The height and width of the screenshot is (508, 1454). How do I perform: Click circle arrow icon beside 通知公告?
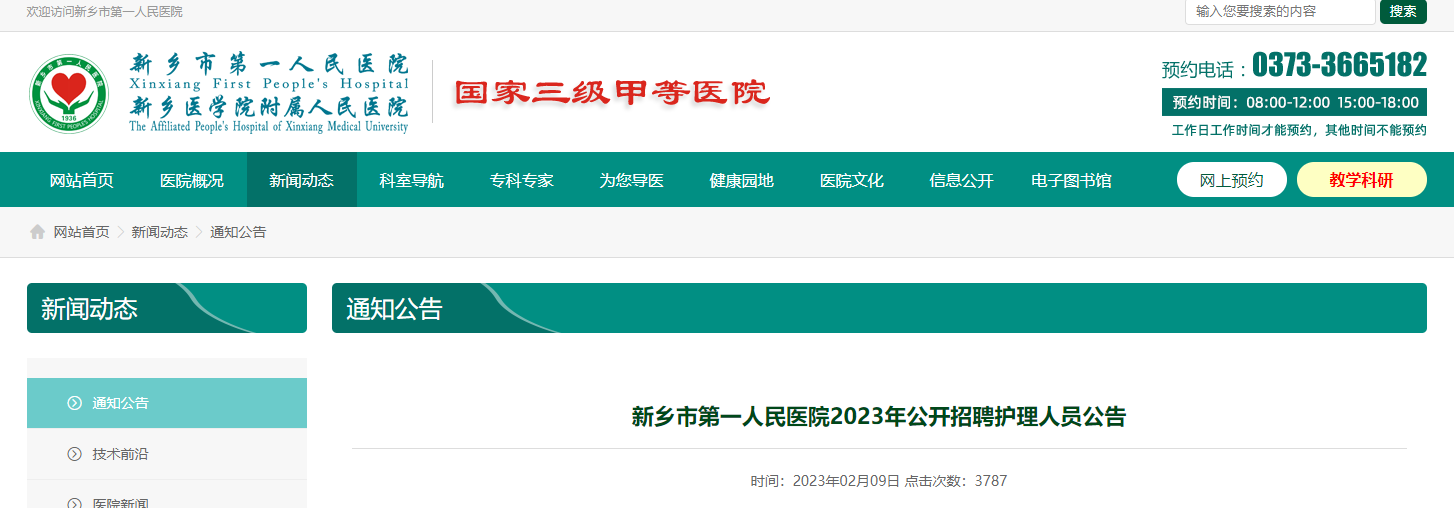click(x=74, y=403)
